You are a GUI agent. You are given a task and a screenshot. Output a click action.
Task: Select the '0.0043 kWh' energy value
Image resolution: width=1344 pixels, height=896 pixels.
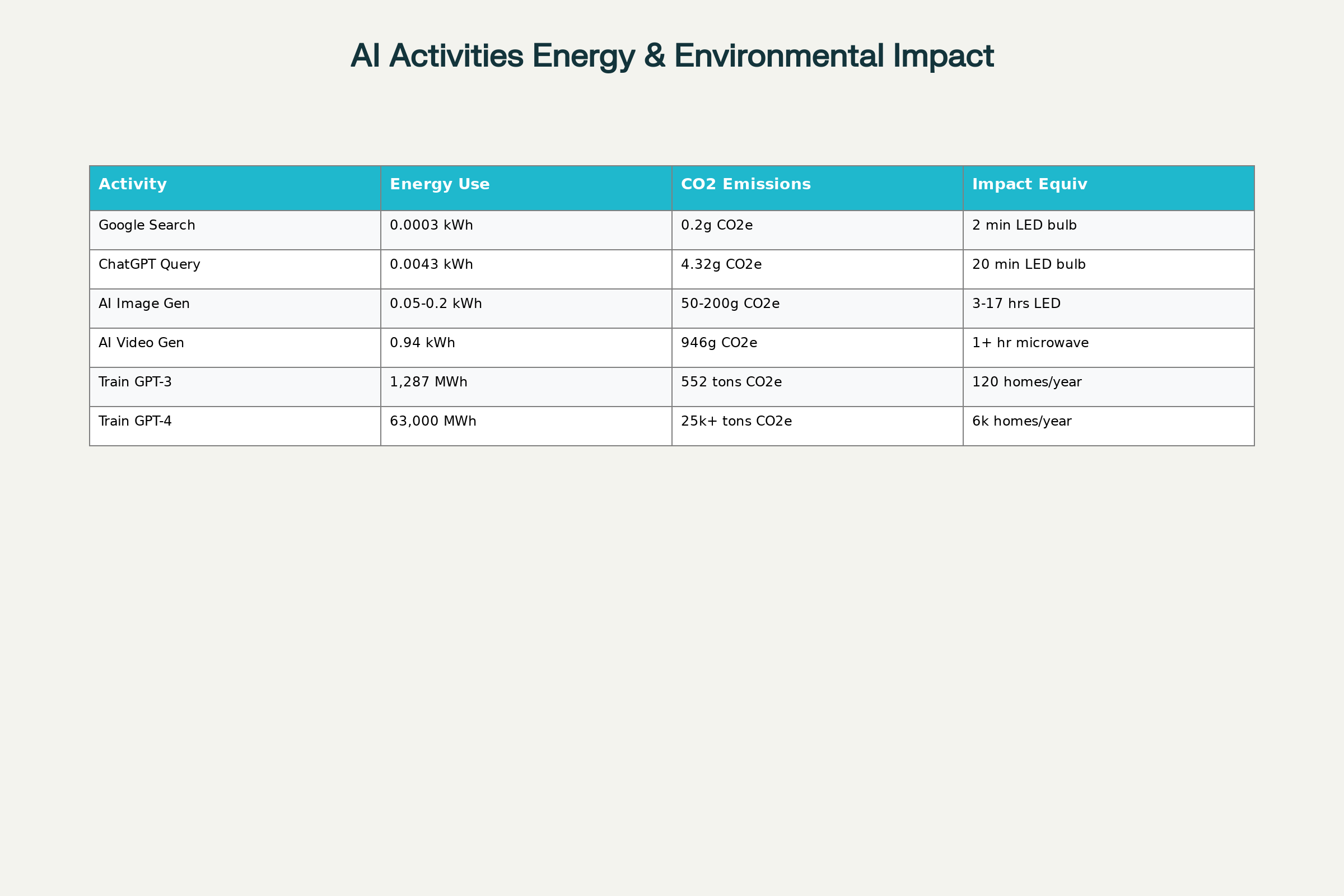pyautogui.click(x=431, y=264)
